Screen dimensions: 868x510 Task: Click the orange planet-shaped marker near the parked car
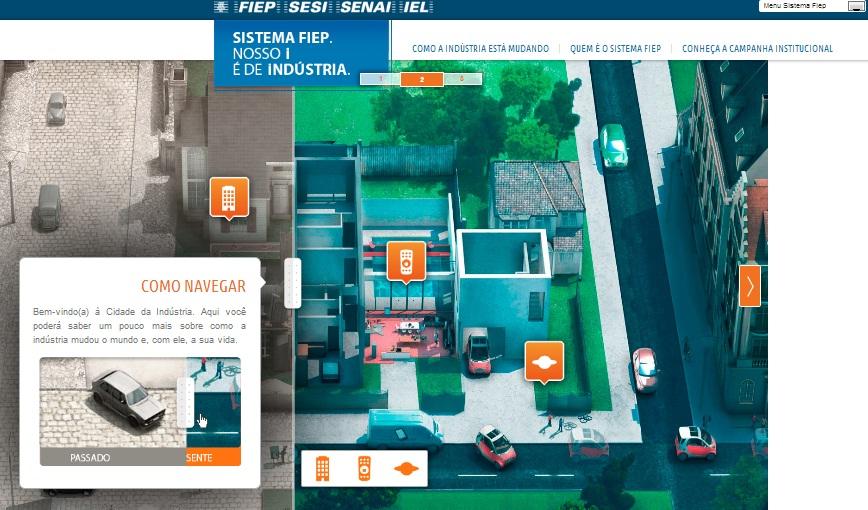tap(544, 361)
